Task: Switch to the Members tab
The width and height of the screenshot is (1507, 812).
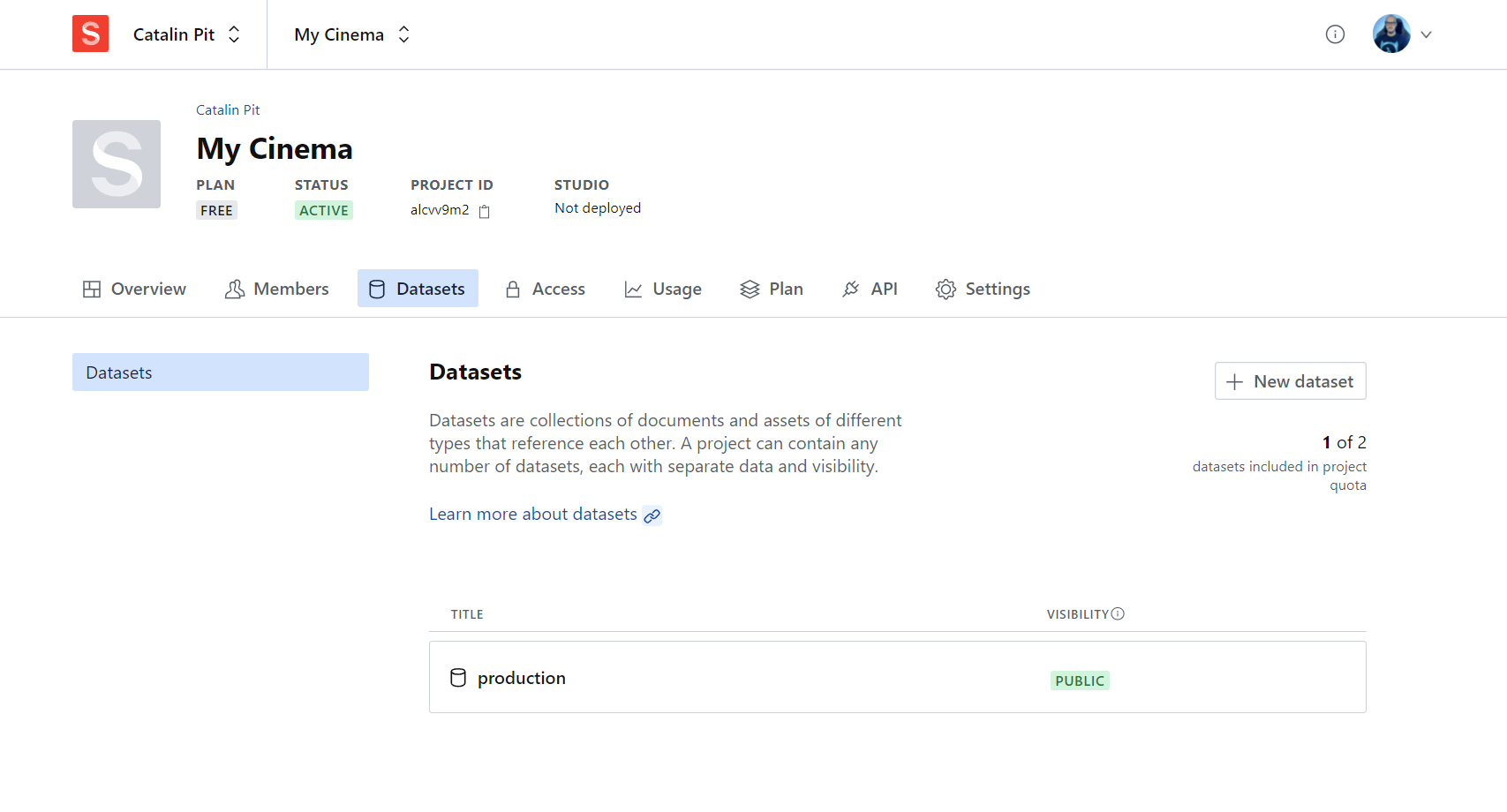Action: point(277,289)
